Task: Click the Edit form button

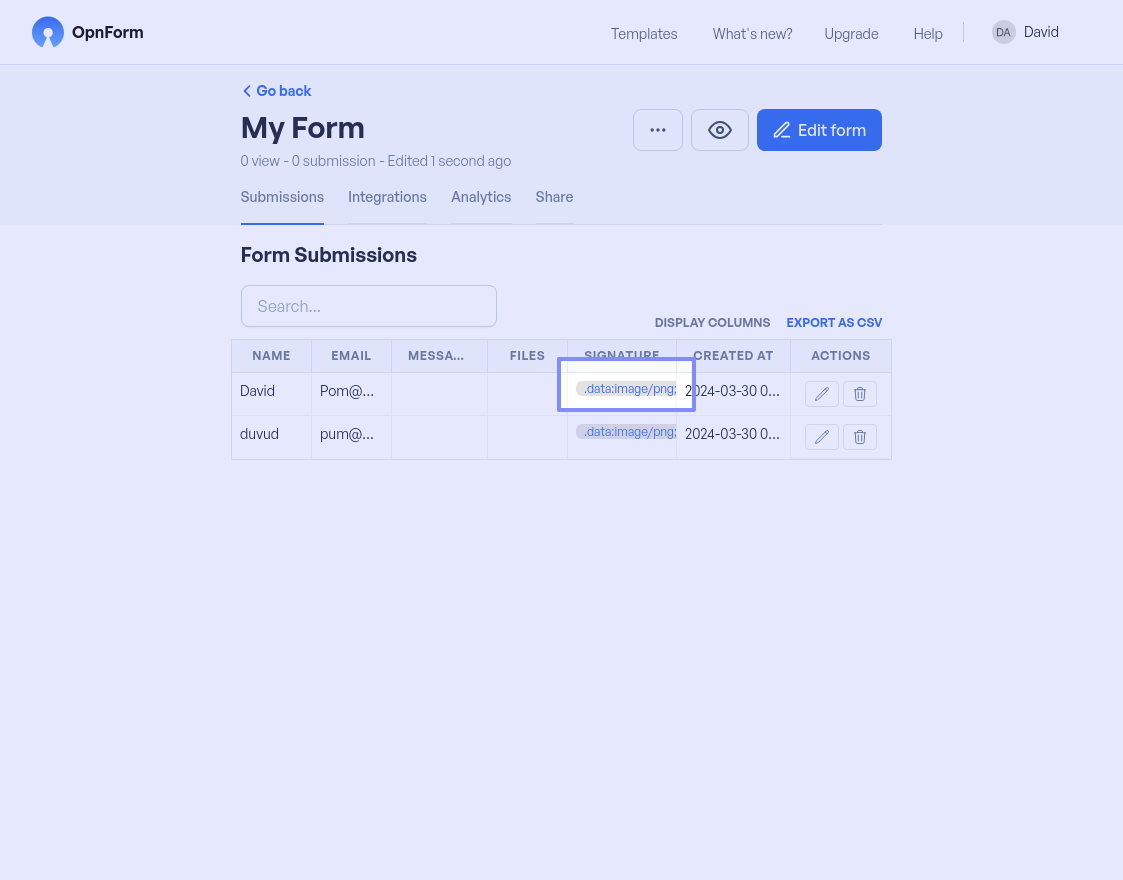Action: [x=819, y=130]
